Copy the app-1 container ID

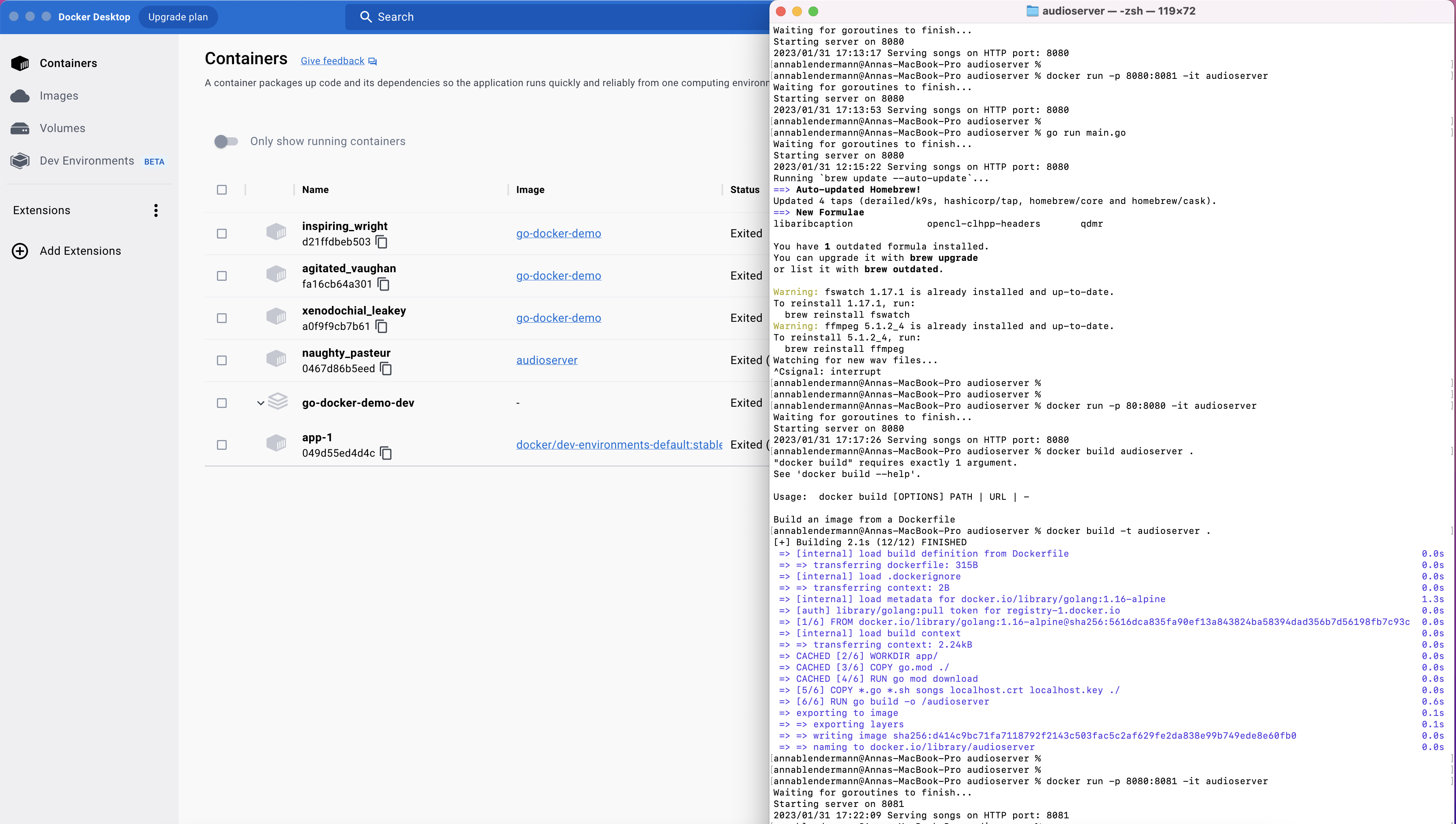(386, 453)
